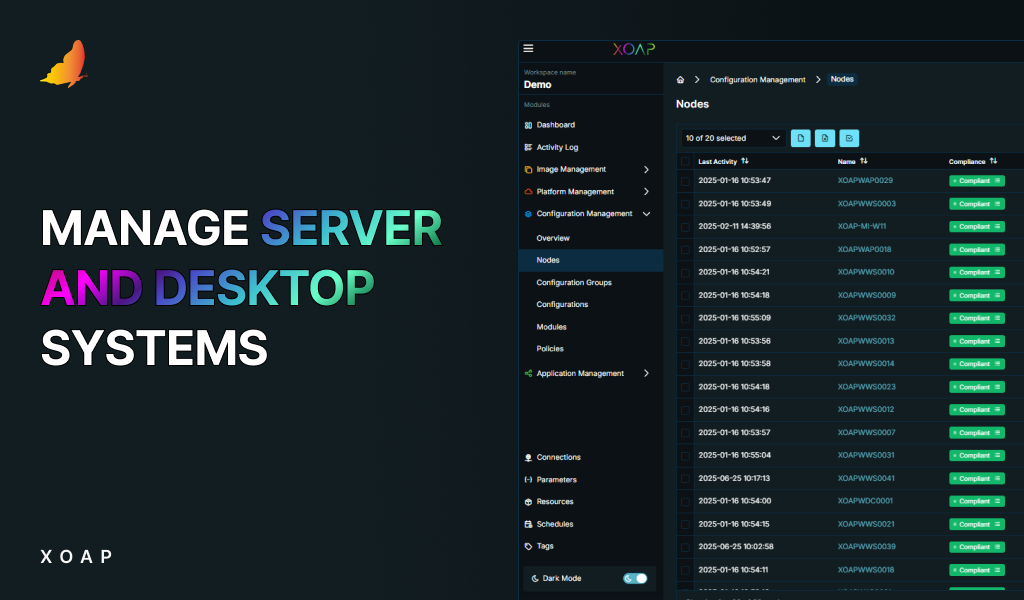
Task: Click the Configuration Management blue icon
Action: point(528,214)
